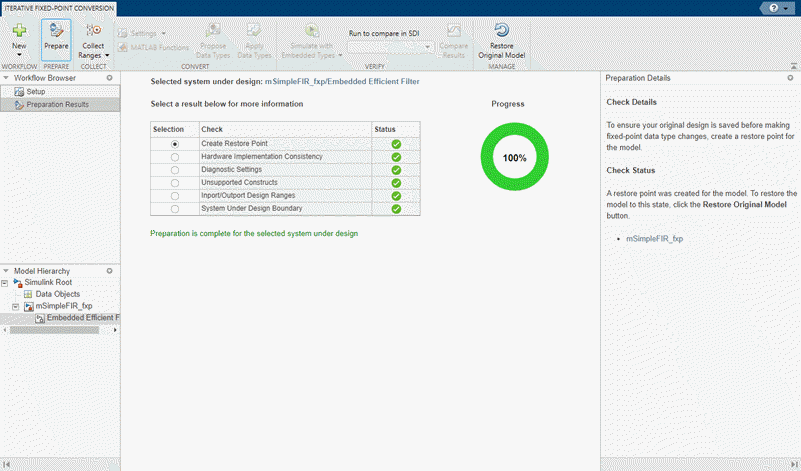Viewport: 801px width, 471px height.
Task: Click the Restore Original Model icon
Action: point(502,30)
